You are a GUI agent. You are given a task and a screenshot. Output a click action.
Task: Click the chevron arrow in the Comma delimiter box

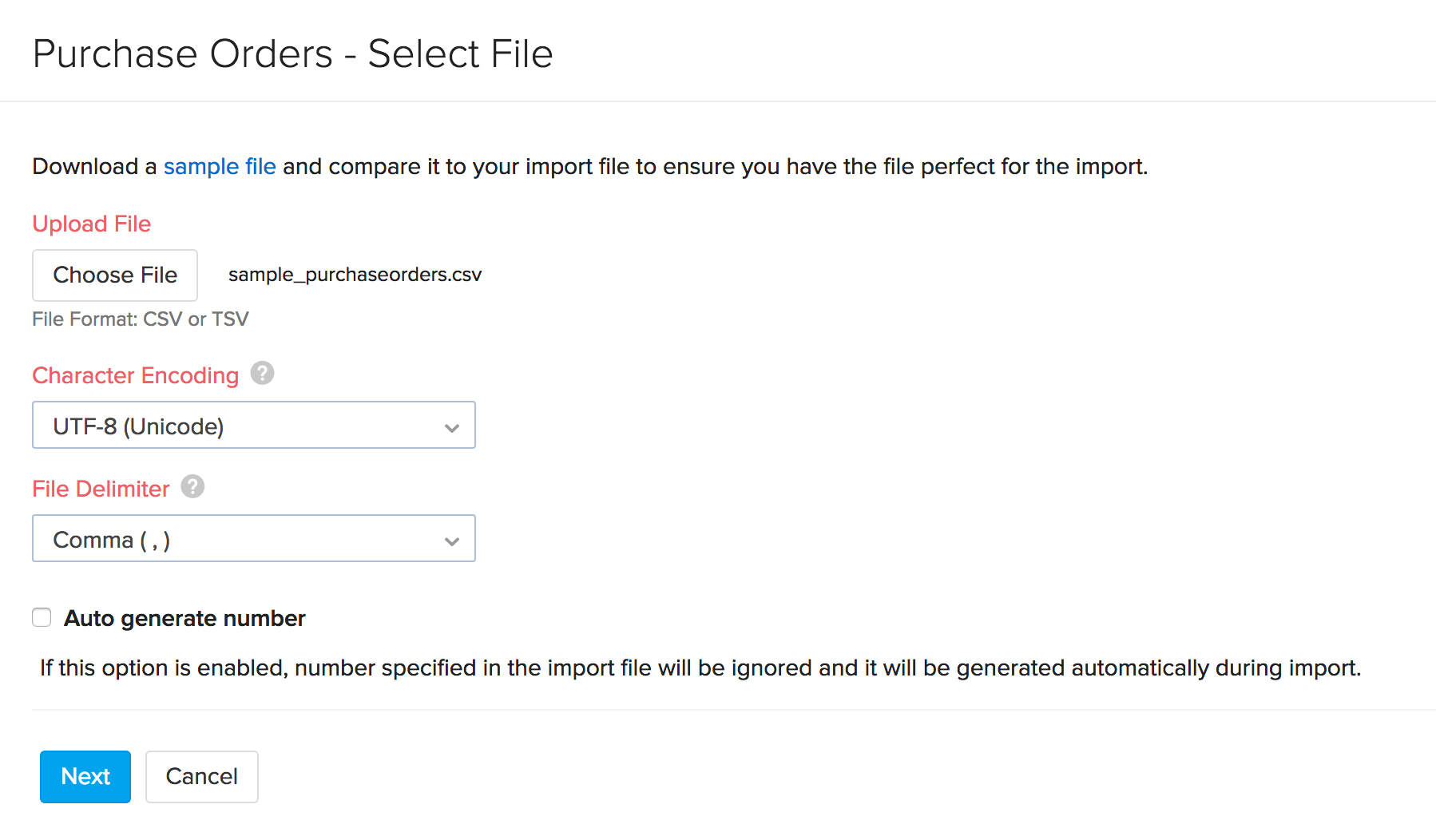452,541
